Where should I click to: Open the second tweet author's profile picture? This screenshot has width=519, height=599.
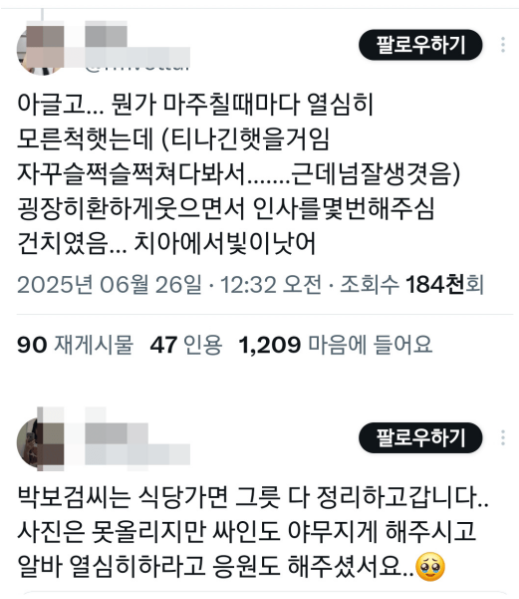click(41, 442)
